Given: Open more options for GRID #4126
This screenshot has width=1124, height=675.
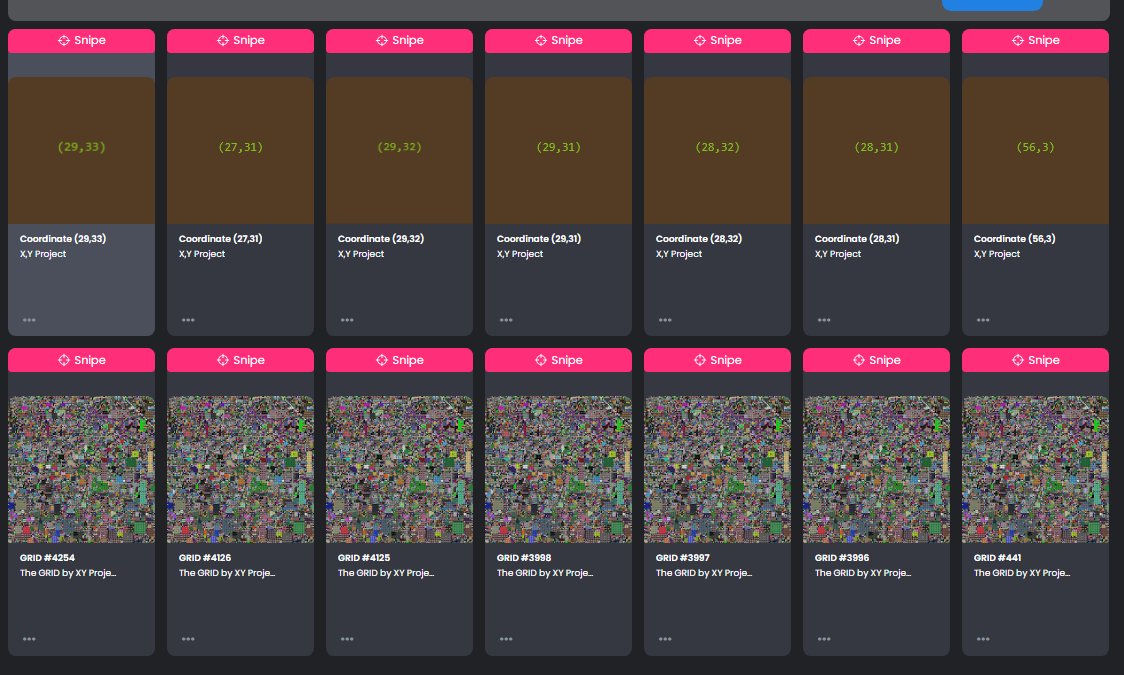Looking at the screenshot, I should click(x=189, y=639).
